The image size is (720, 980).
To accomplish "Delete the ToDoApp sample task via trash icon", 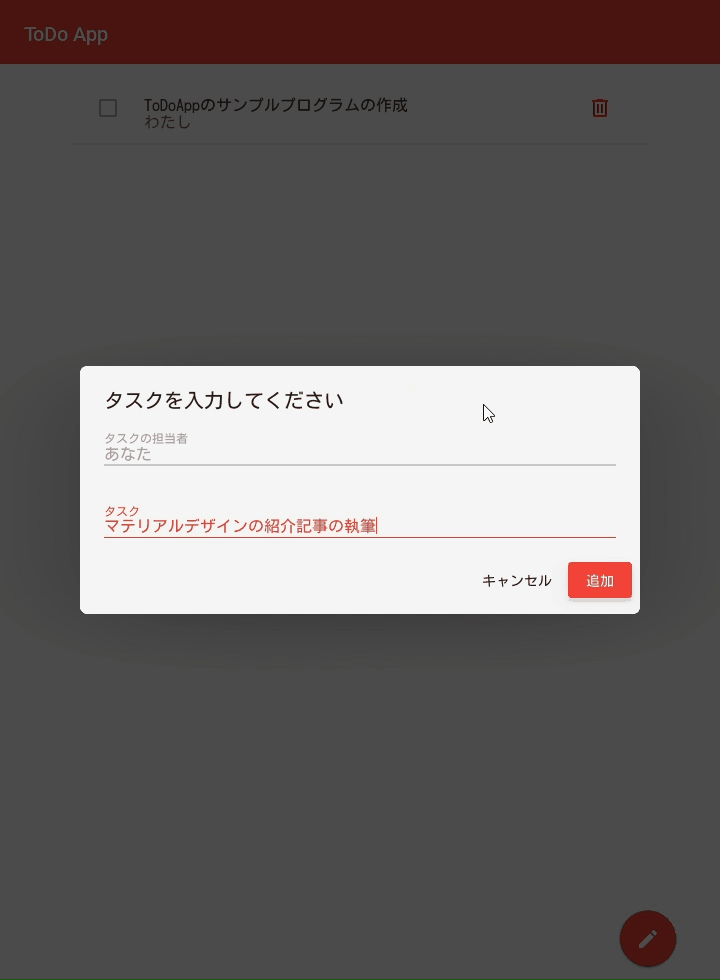I will [x=599, y=108].
